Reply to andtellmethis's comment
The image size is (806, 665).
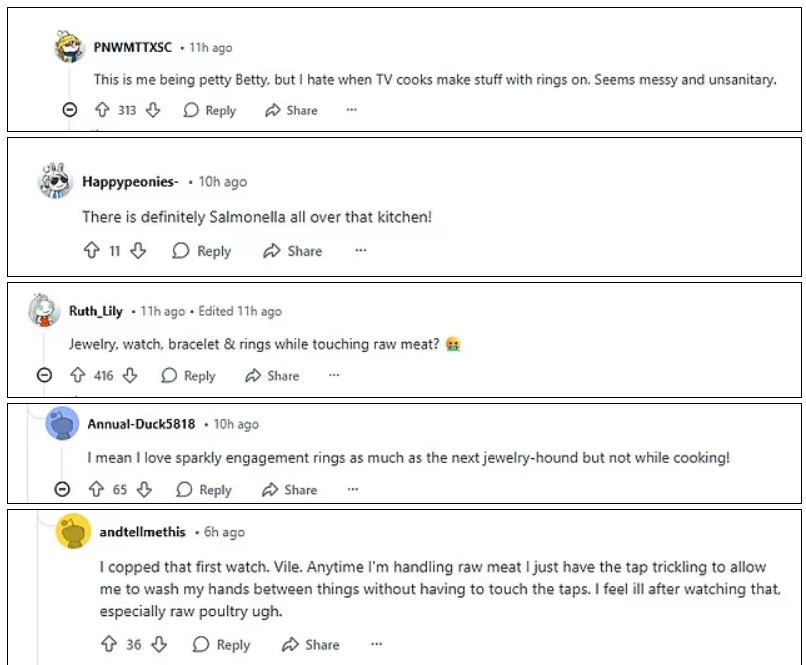point(222,645)
